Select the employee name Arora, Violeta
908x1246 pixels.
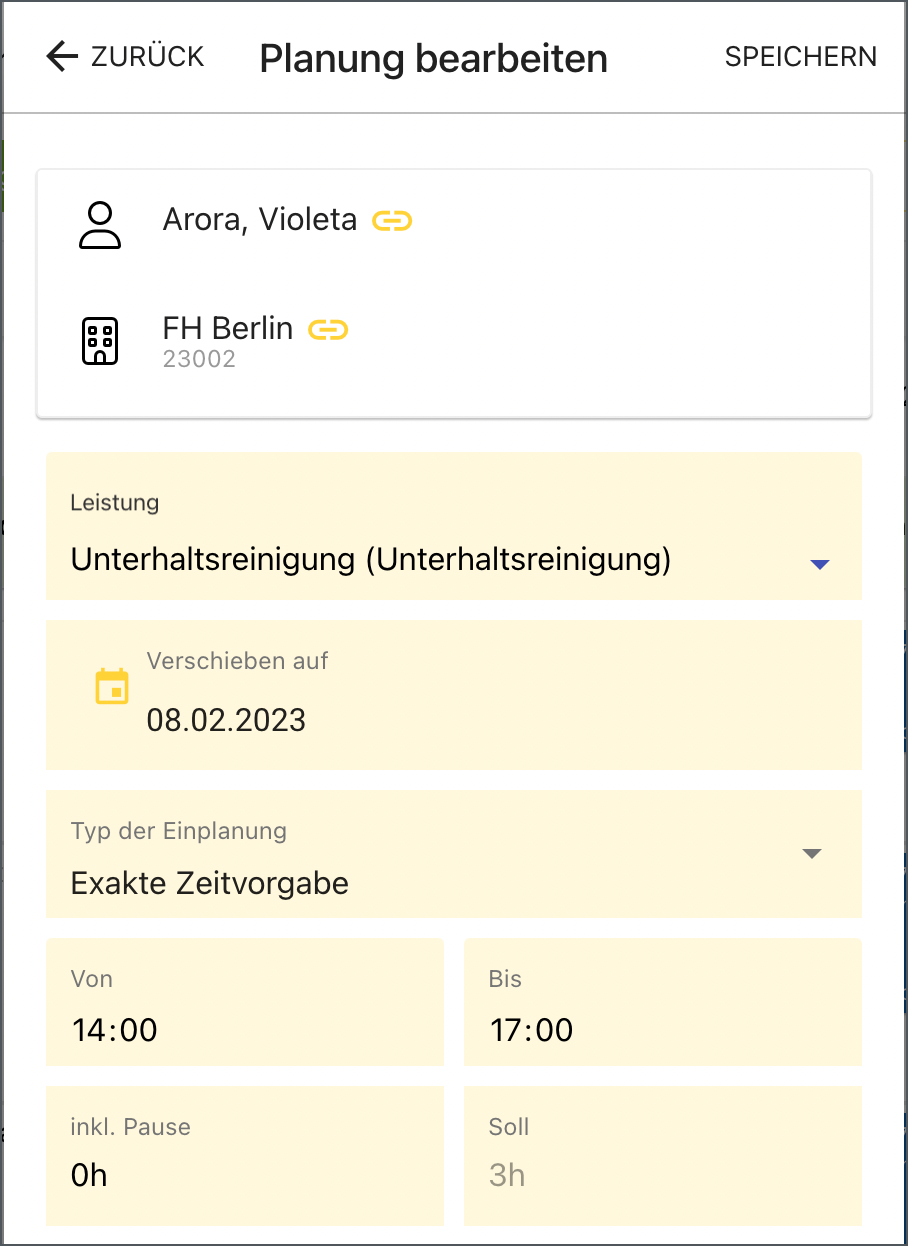tap(260, 220)
